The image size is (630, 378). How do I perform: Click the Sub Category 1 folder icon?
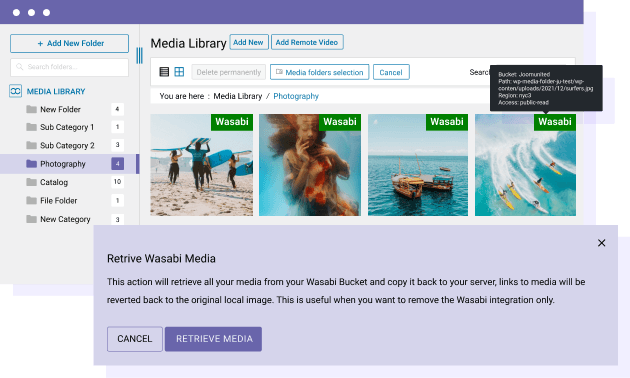(31, 127)
